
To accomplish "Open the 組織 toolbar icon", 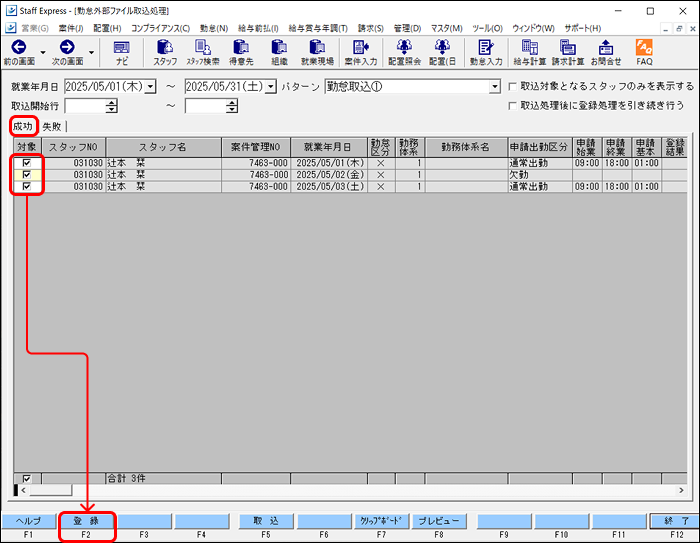I will click(279, 47).
